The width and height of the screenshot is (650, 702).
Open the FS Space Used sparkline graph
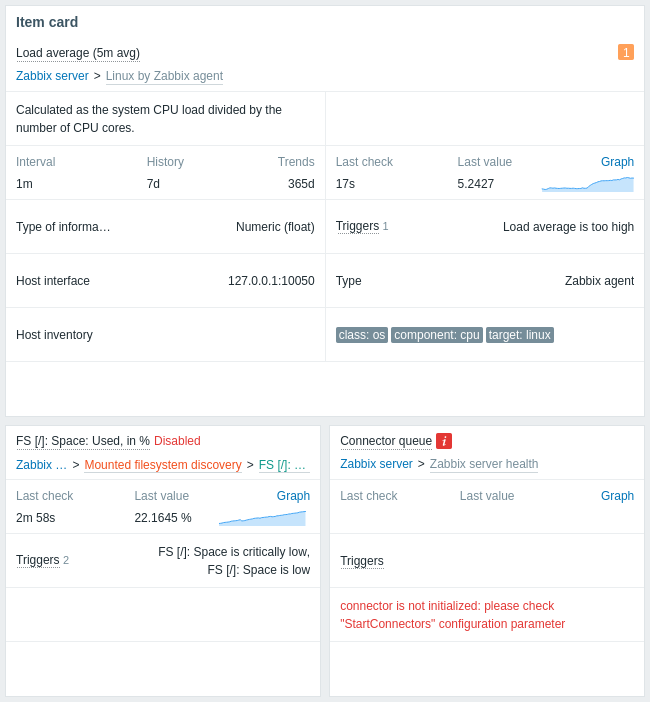263,518
